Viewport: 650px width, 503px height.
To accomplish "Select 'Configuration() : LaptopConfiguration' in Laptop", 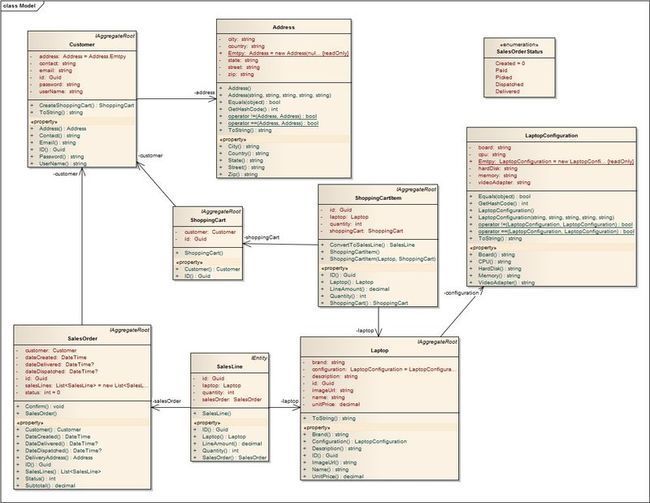I will pyautogui.click(x=359, y=442).
